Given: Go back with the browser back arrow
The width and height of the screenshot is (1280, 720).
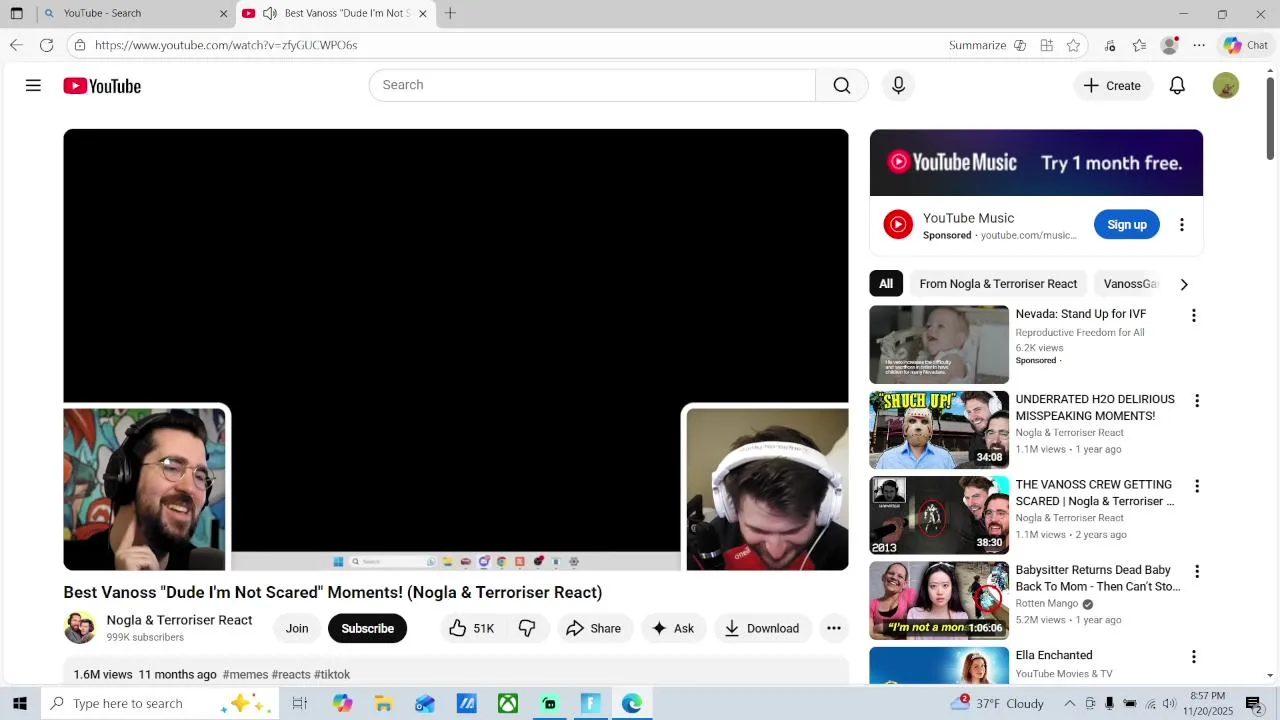Looking at the screenshot, I should point(16,45).
